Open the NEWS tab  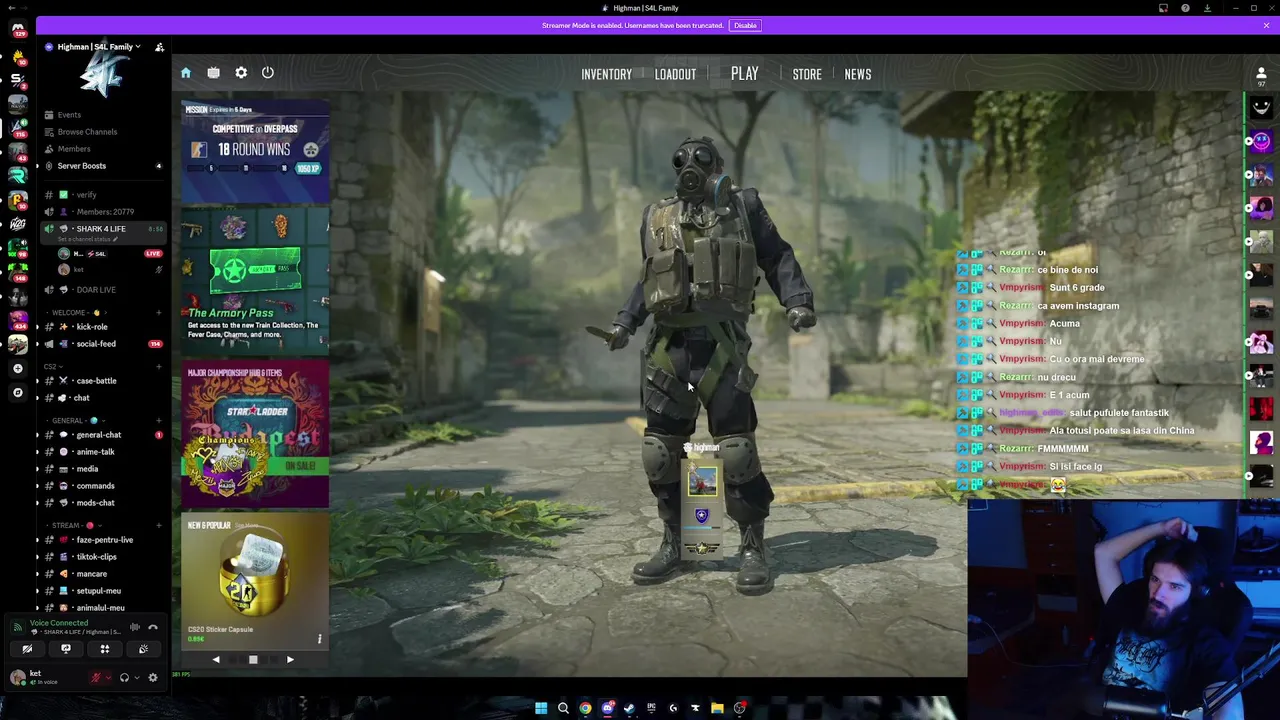[858, 74]
